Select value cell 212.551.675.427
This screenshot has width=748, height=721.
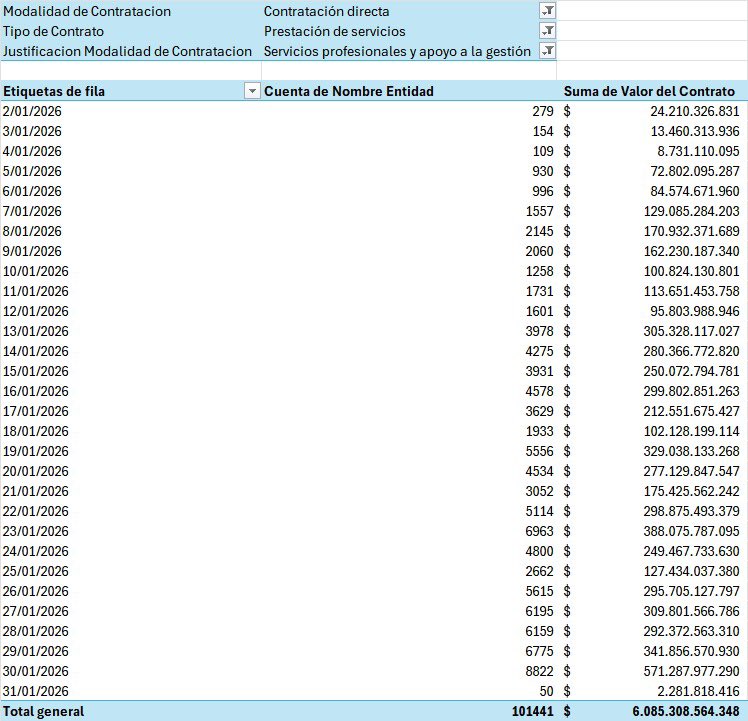692,411
